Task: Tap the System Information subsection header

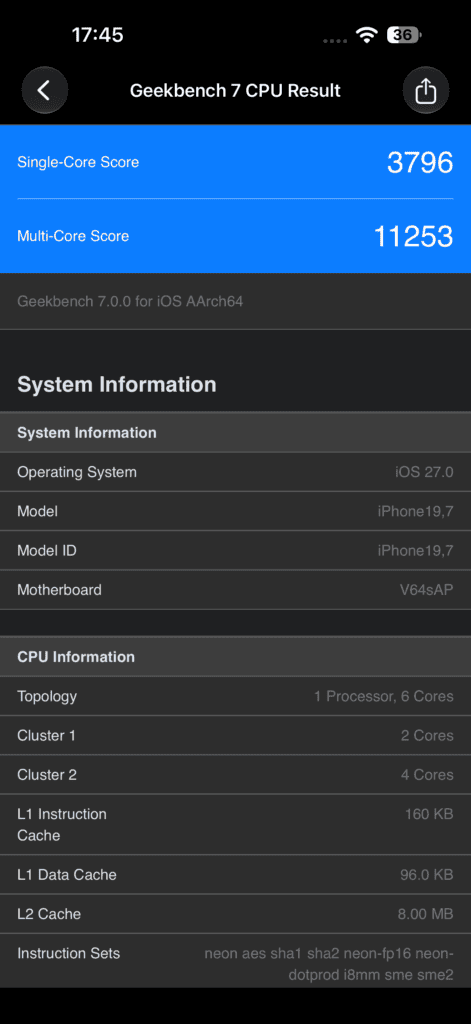Action: (x=235, y=432)
